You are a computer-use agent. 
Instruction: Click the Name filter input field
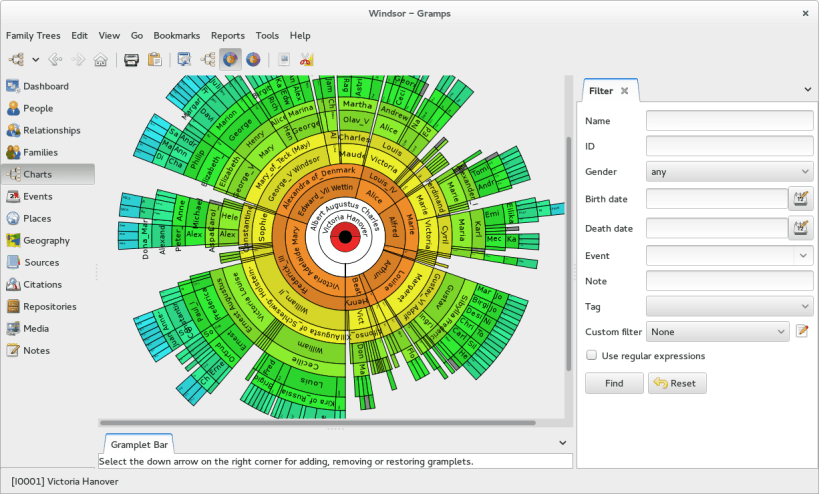[x=729, y=121]
